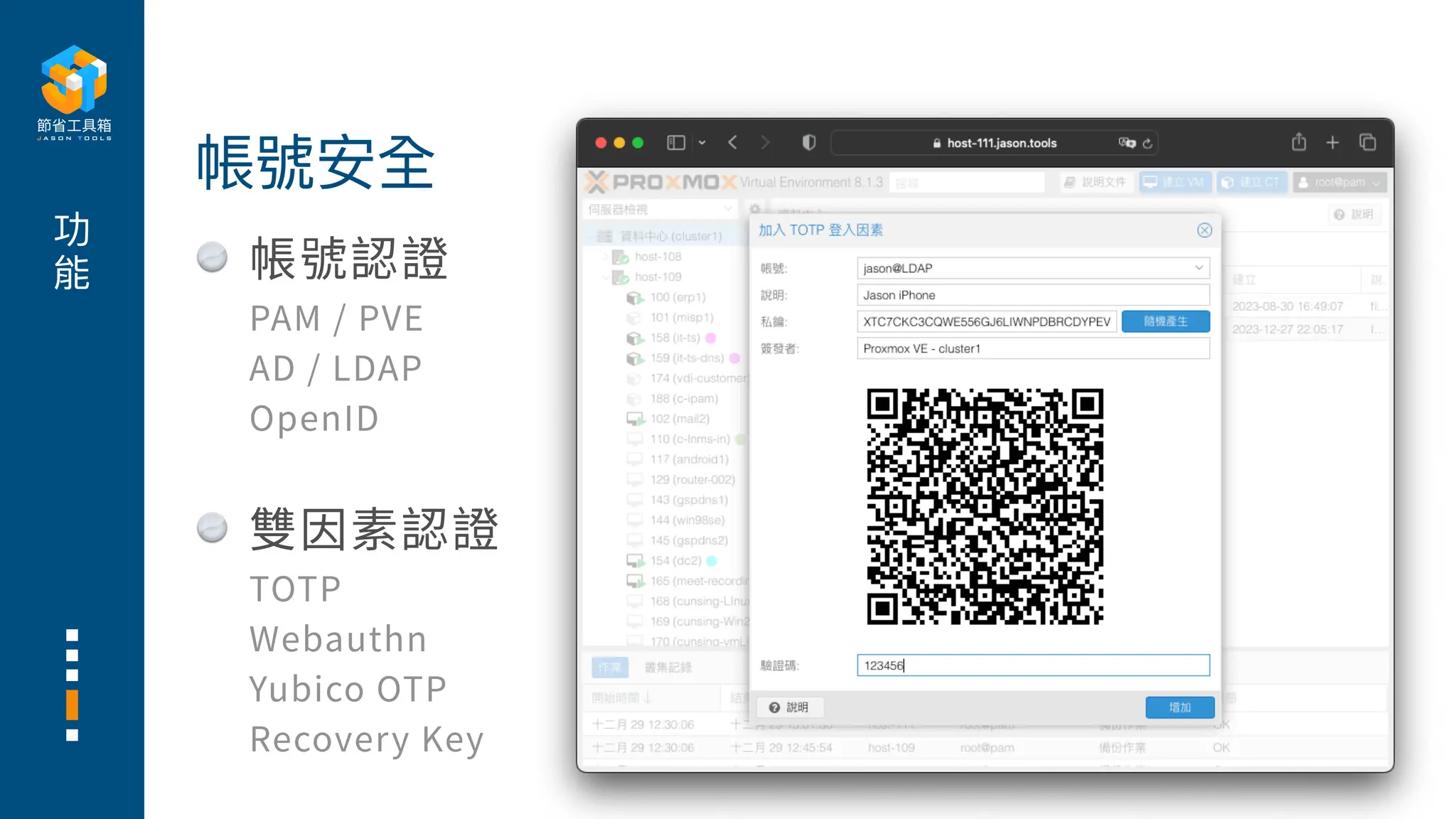
Task: Select VM 143 (gspdns1)
Action: 689,500
